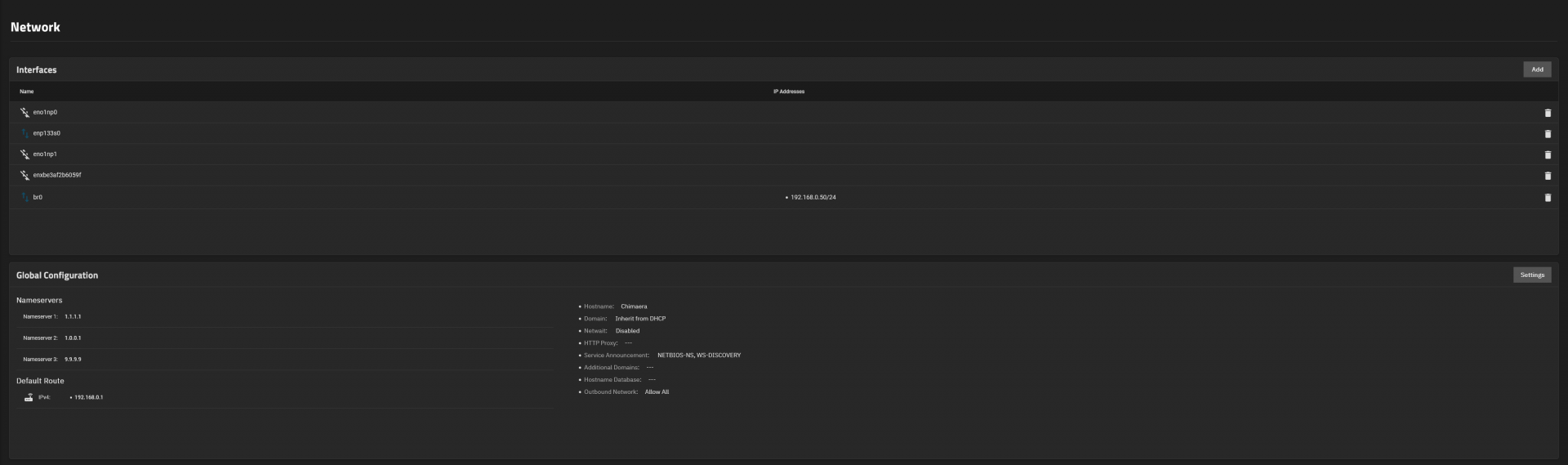Image resolution: width=1568 pixels, height=465 pixels.
Task: Click the Global Configuration card title
Action: (57, 275)
